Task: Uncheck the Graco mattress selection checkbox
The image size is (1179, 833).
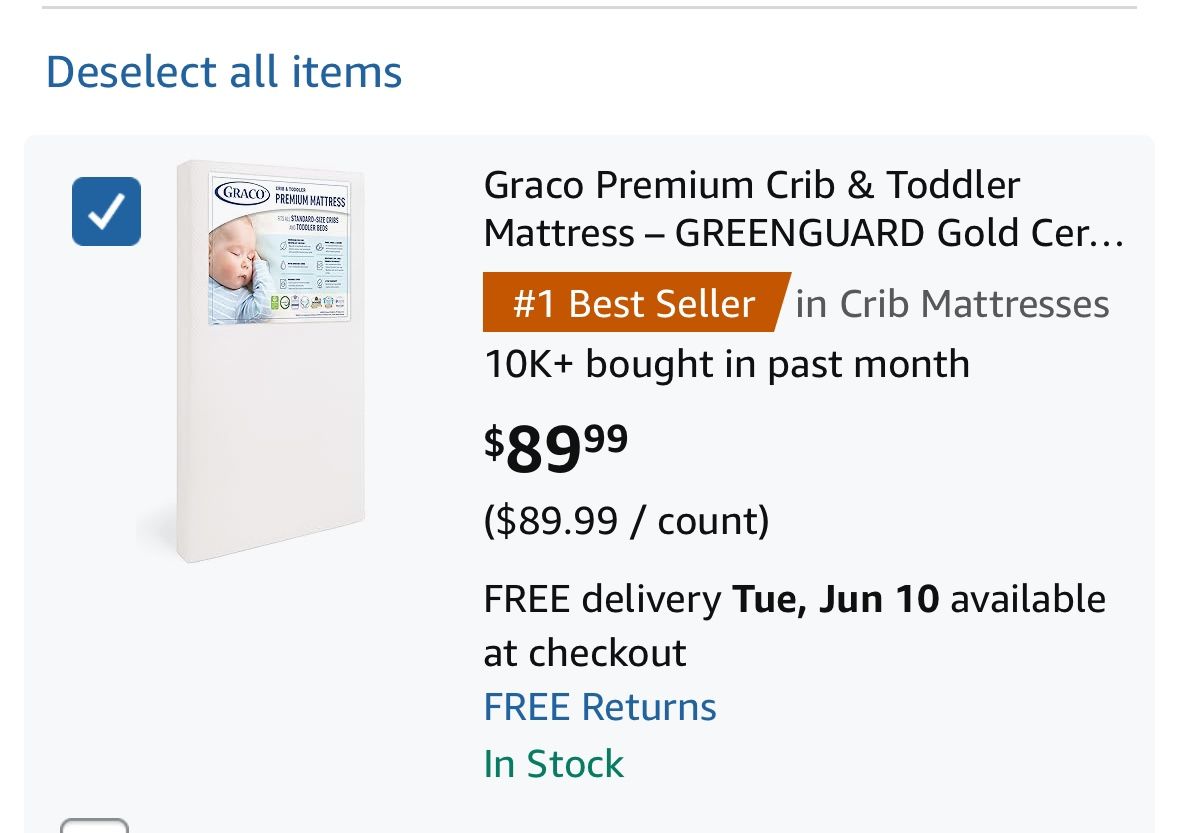Action: (106, 211)
